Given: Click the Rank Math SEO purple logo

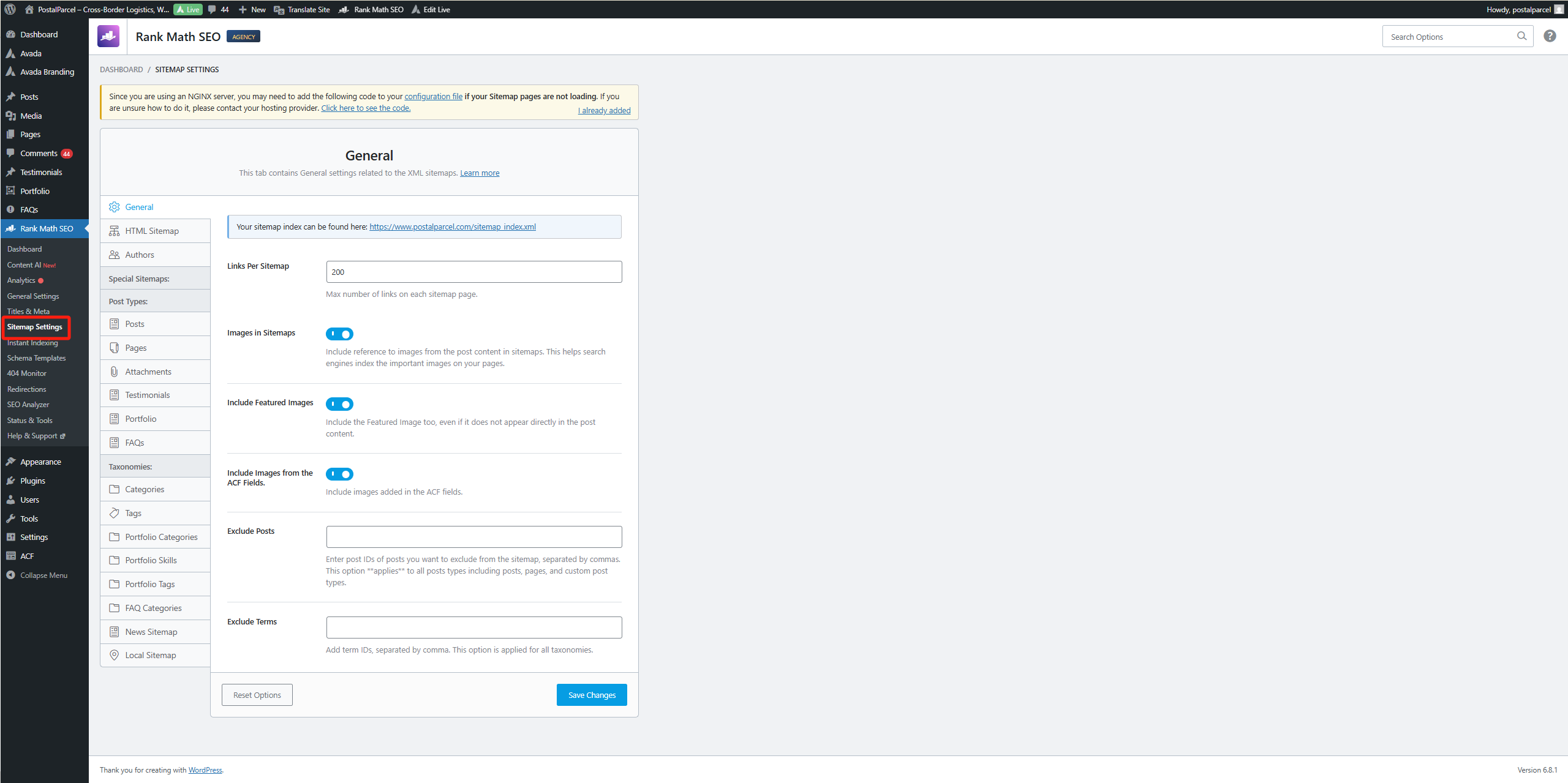Looking at the screenshot, I should (x=108, y=36).
